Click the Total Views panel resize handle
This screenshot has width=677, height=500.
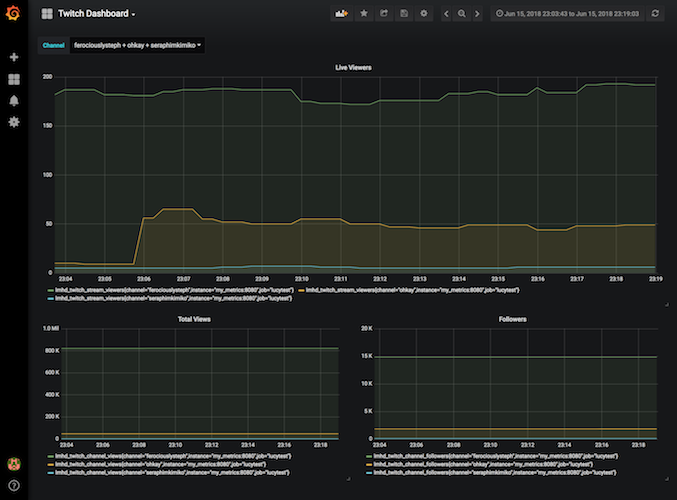[348, 478]
